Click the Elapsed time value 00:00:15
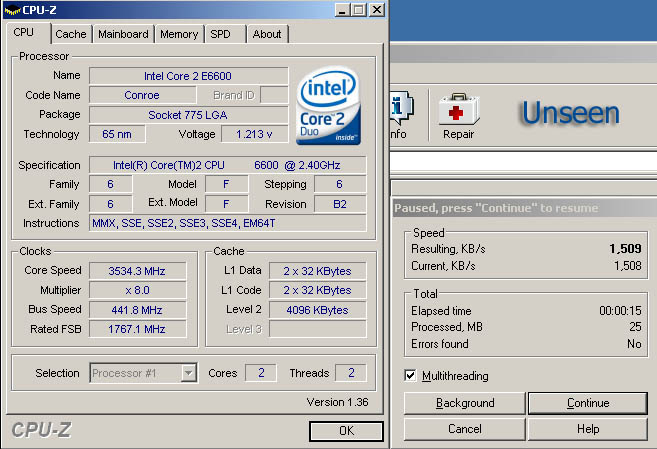The width and height of the screenshot is (657, 449). [620, 310]
